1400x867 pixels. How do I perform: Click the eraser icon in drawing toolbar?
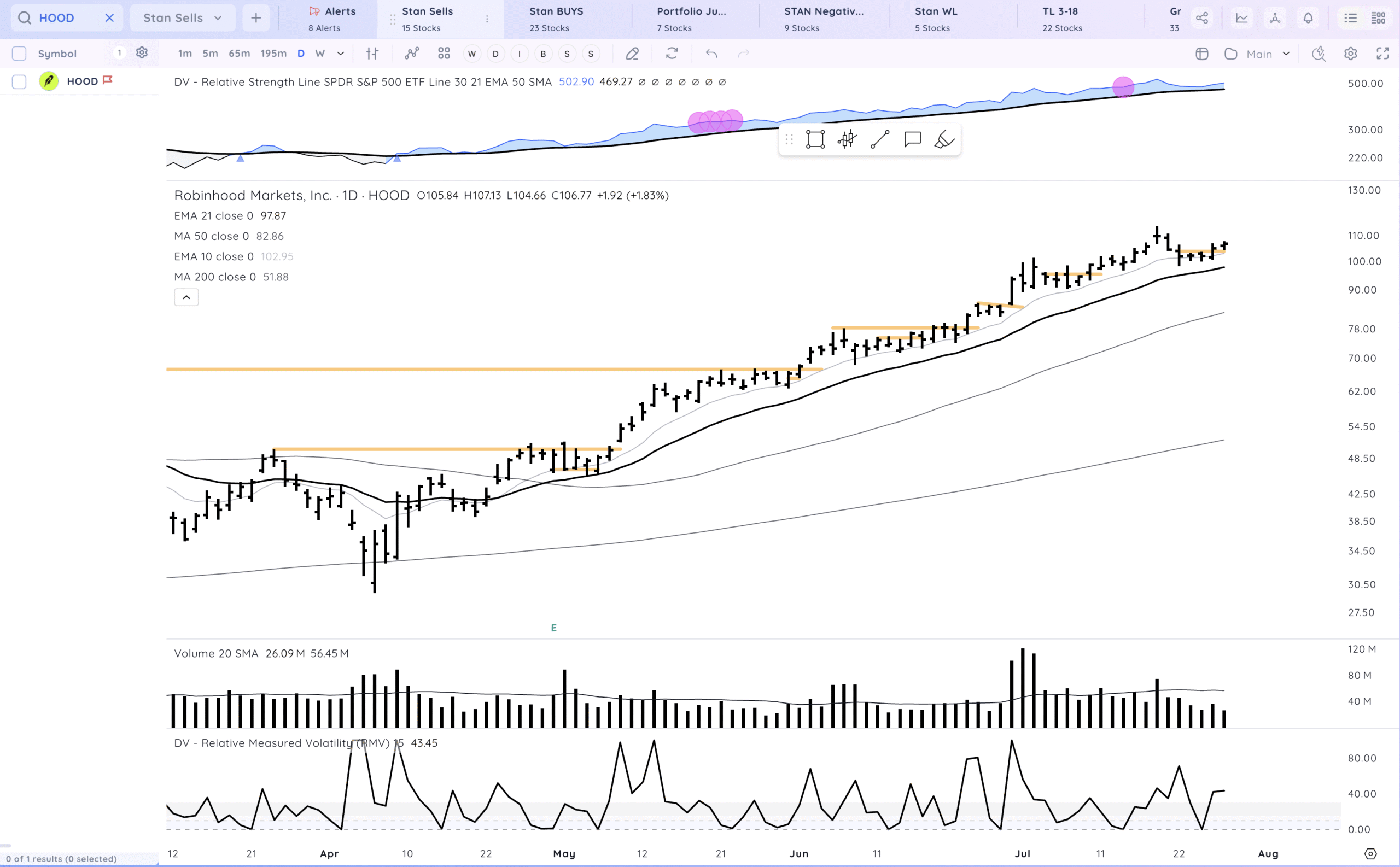[944, 139]
